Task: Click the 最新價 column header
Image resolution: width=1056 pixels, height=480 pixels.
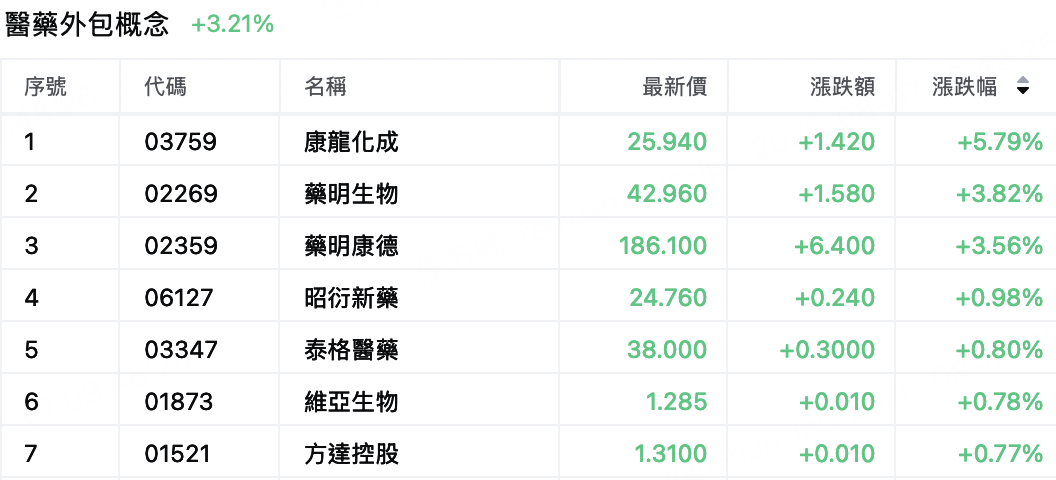Action: tap(675, 86)
